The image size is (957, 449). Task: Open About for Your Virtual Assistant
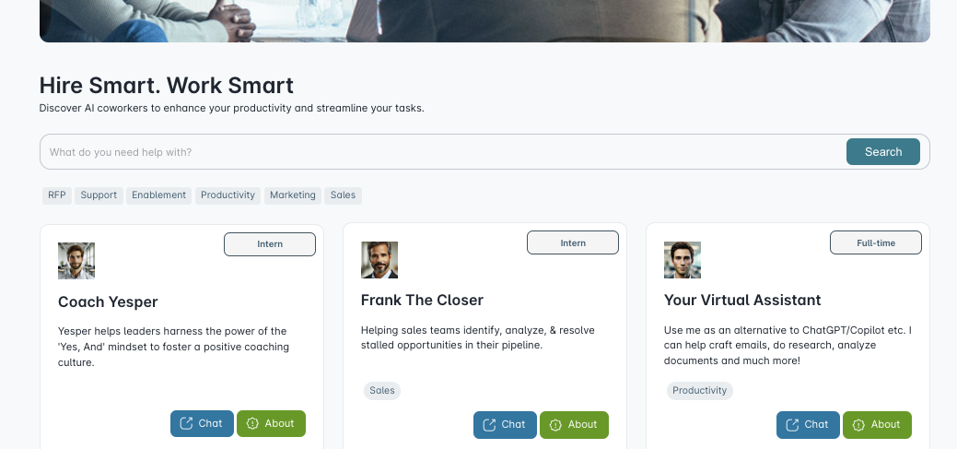coord(877,424)
